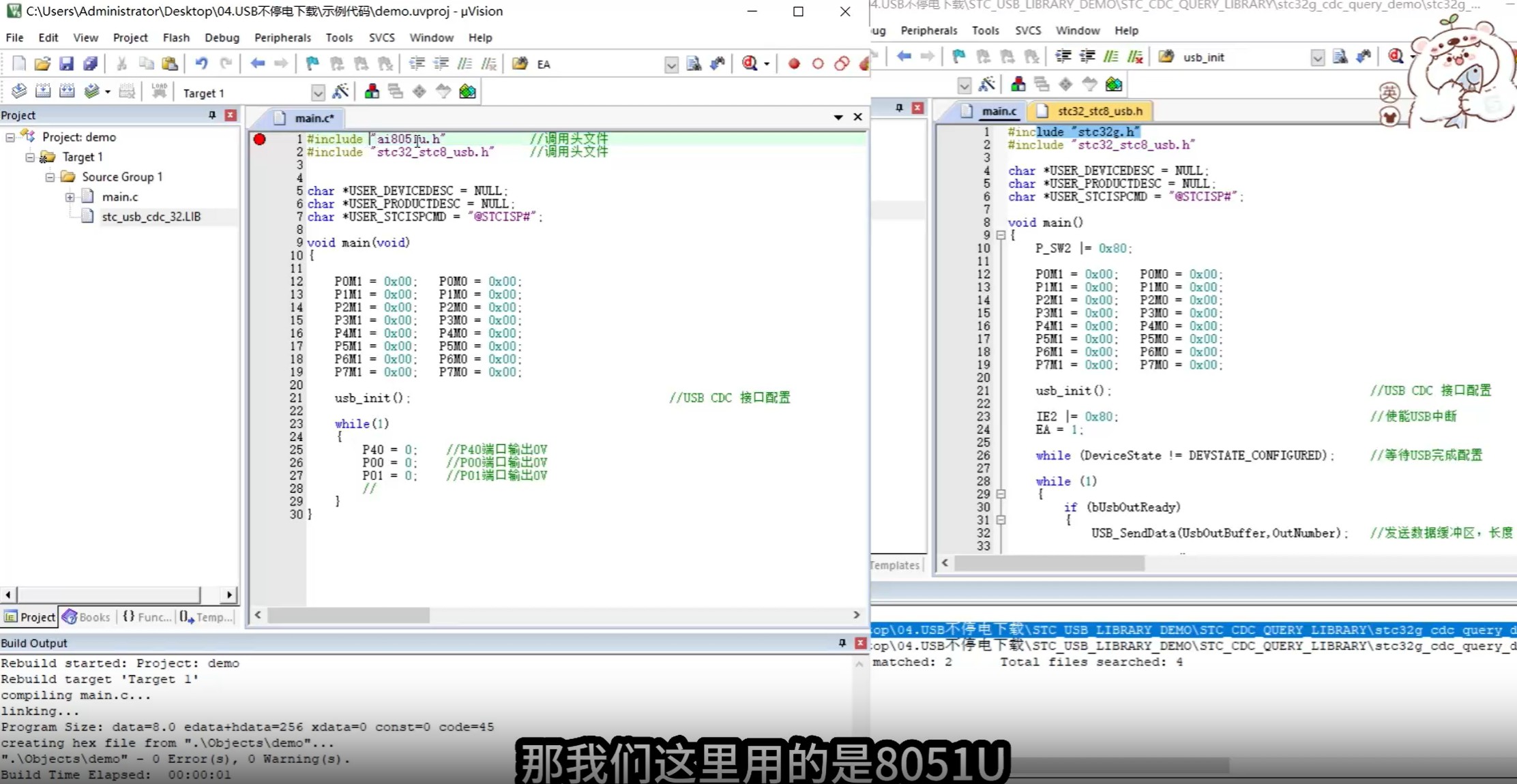Open the EA find text dropdown

(671, 64)
